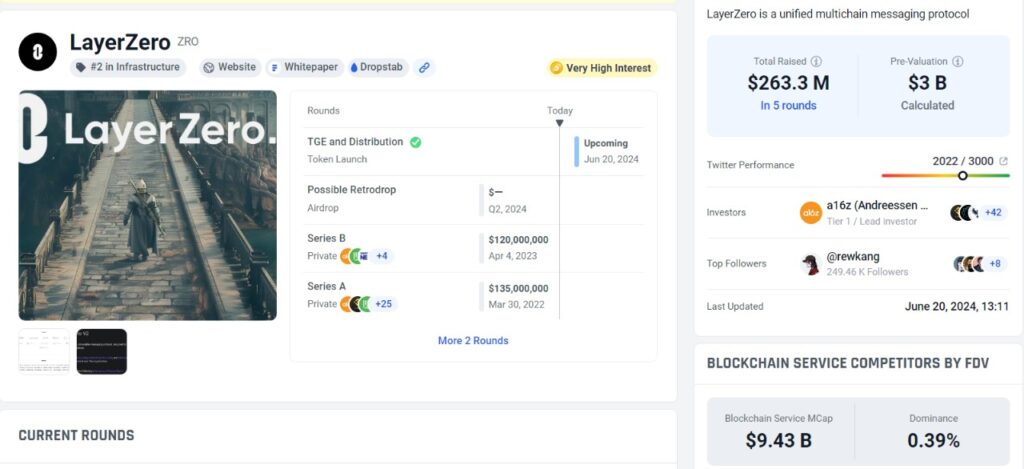
Task: Click the $3 B pre-valuation value
Action: click(927, 83)
